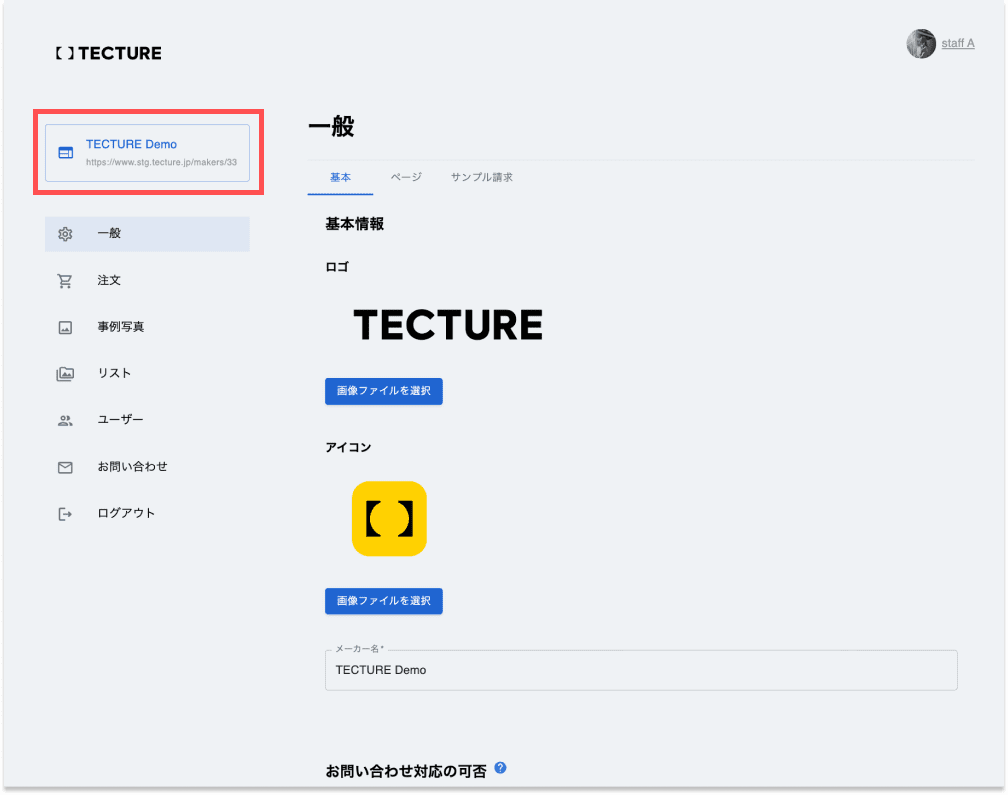Click the photo icon next to 事例写真

pyautogui.click(x=65, y=326)
